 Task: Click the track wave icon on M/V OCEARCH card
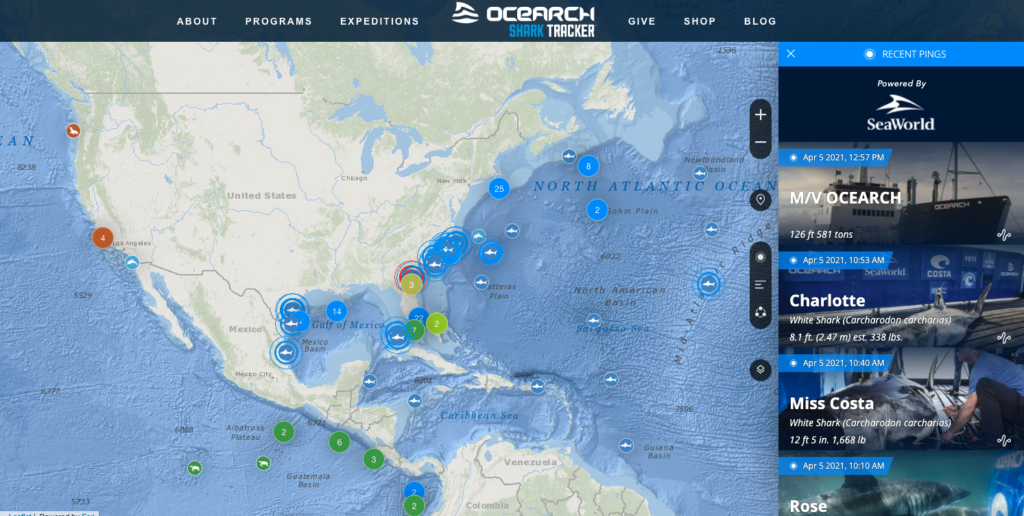coord(1004,235)
